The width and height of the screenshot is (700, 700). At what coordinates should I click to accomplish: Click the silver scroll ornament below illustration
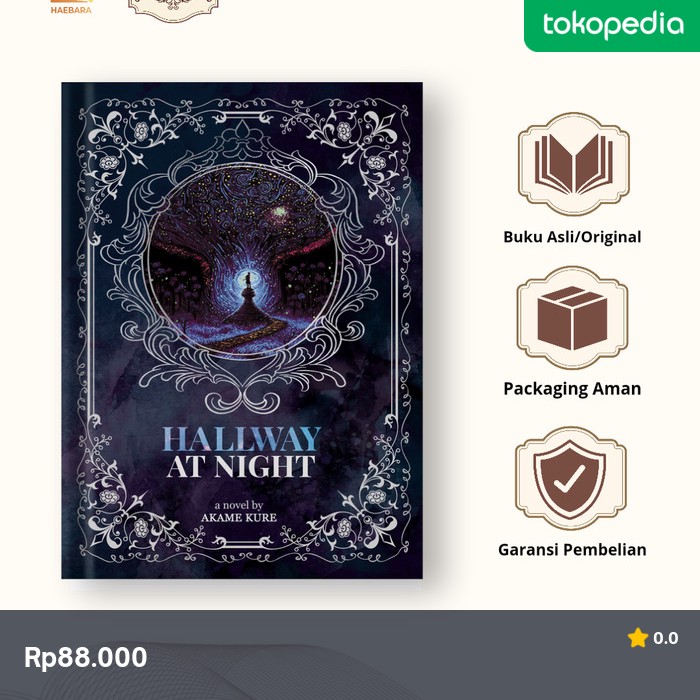tap(242, 399)
